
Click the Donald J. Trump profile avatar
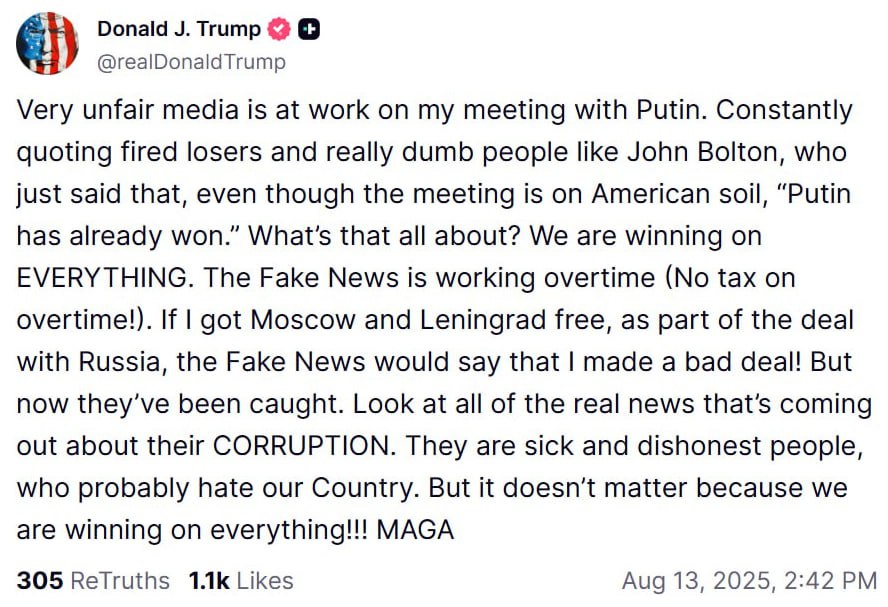tap(47, 43)
